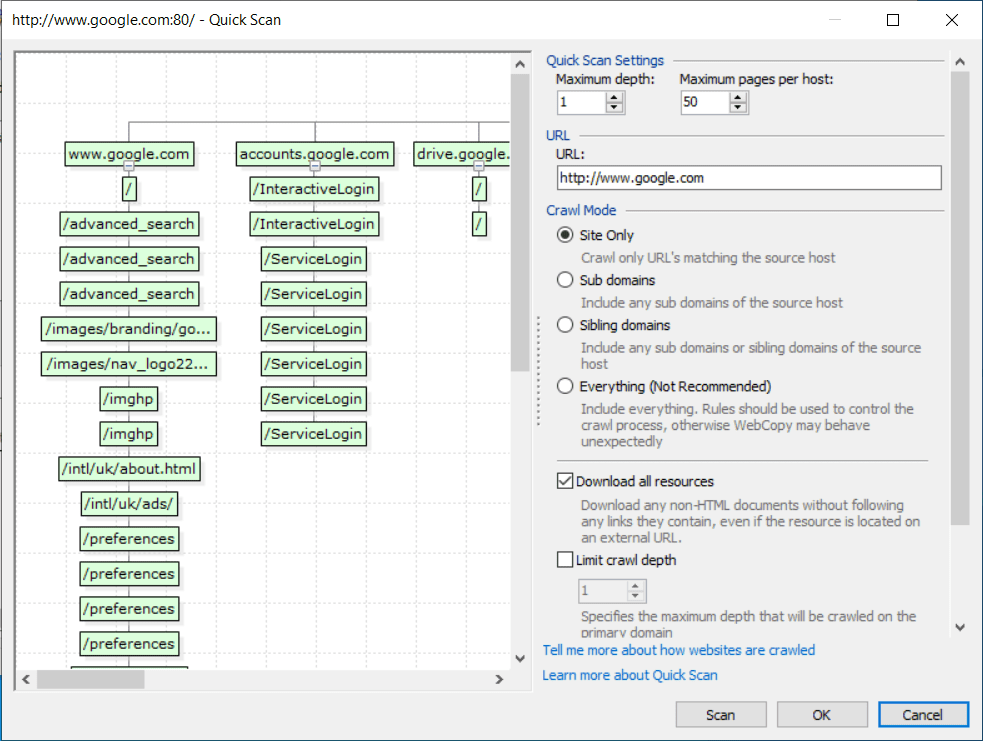Confirm with the OK button

[821, 715]
